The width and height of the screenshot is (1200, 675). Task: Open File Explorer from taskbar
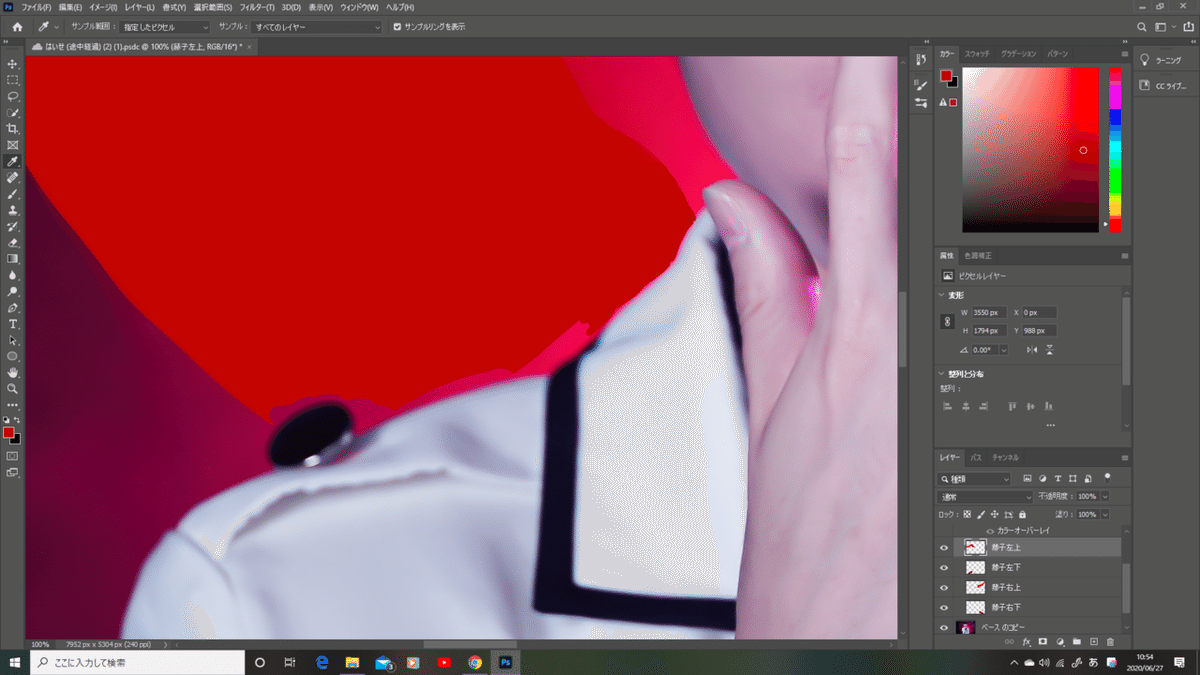point(353,662)
